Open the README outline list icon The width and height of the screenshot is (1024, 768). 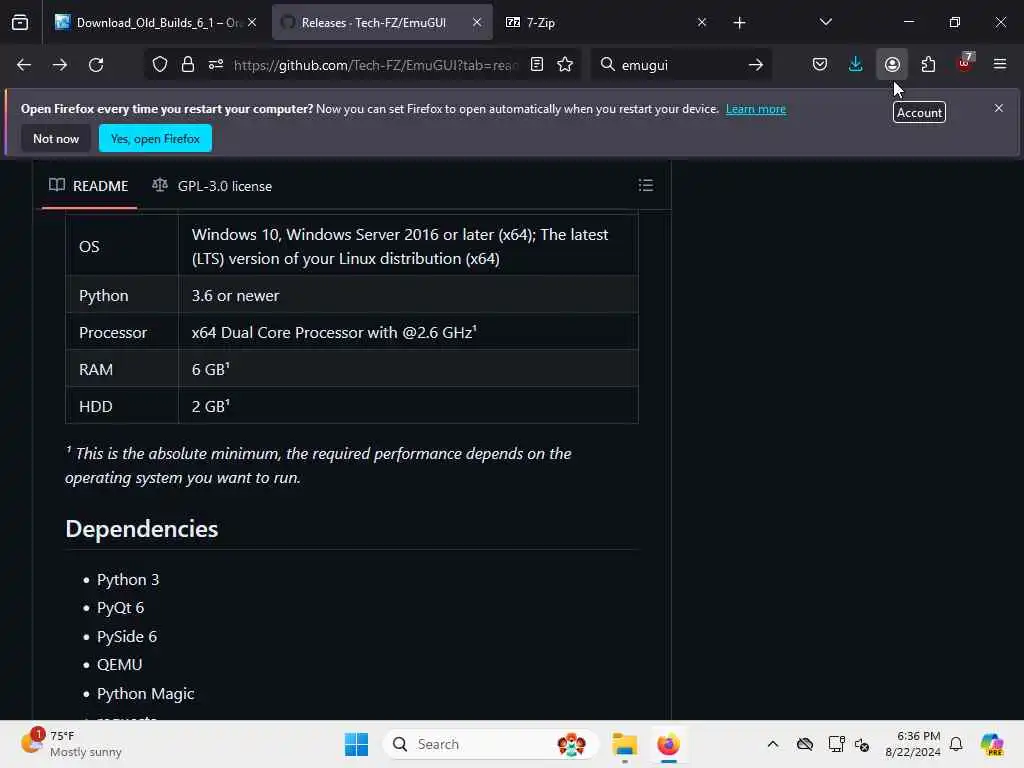[646, 185]
